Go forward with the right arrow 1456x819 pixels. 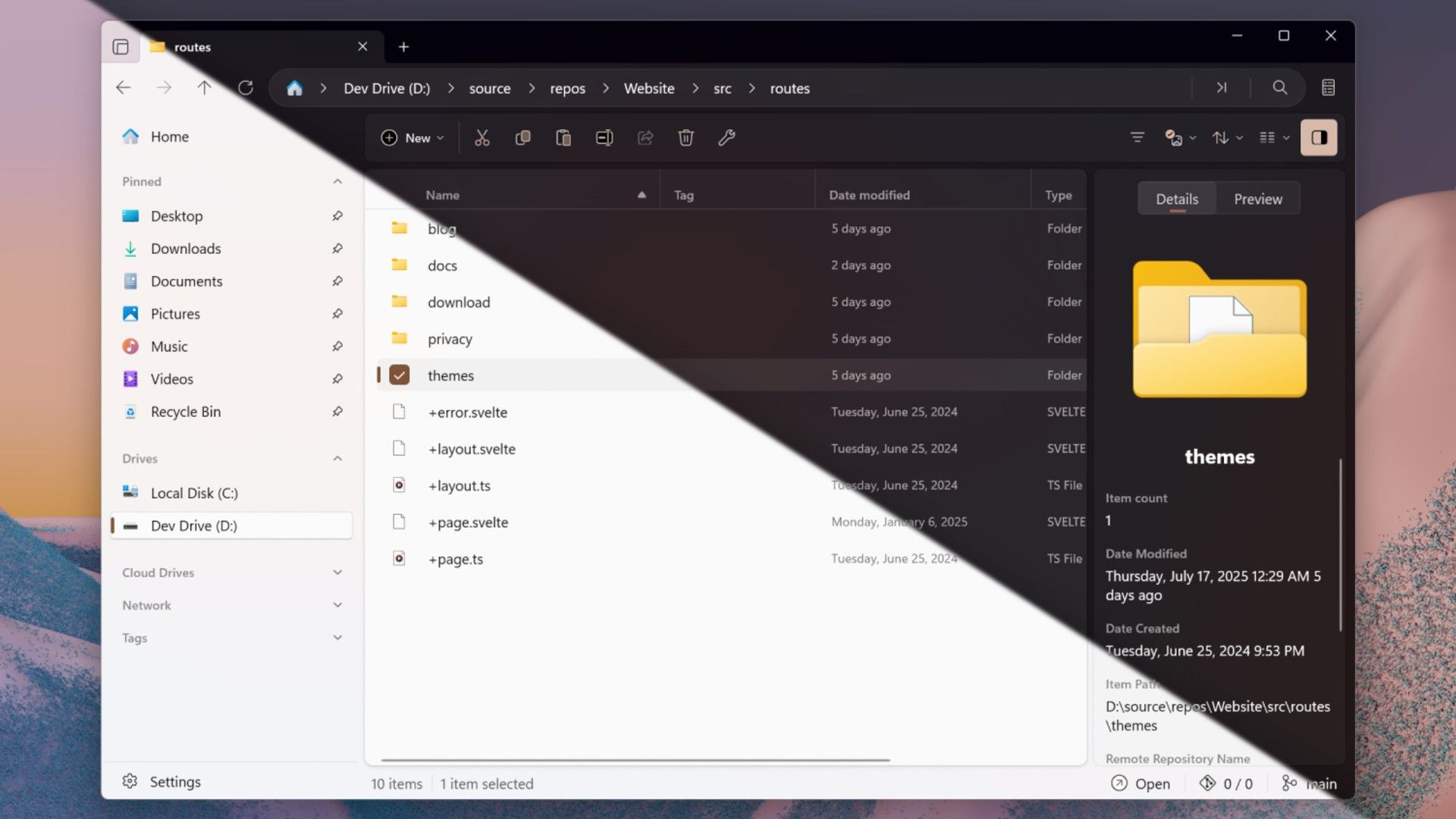pyautogui.click(x=164, y=88)
